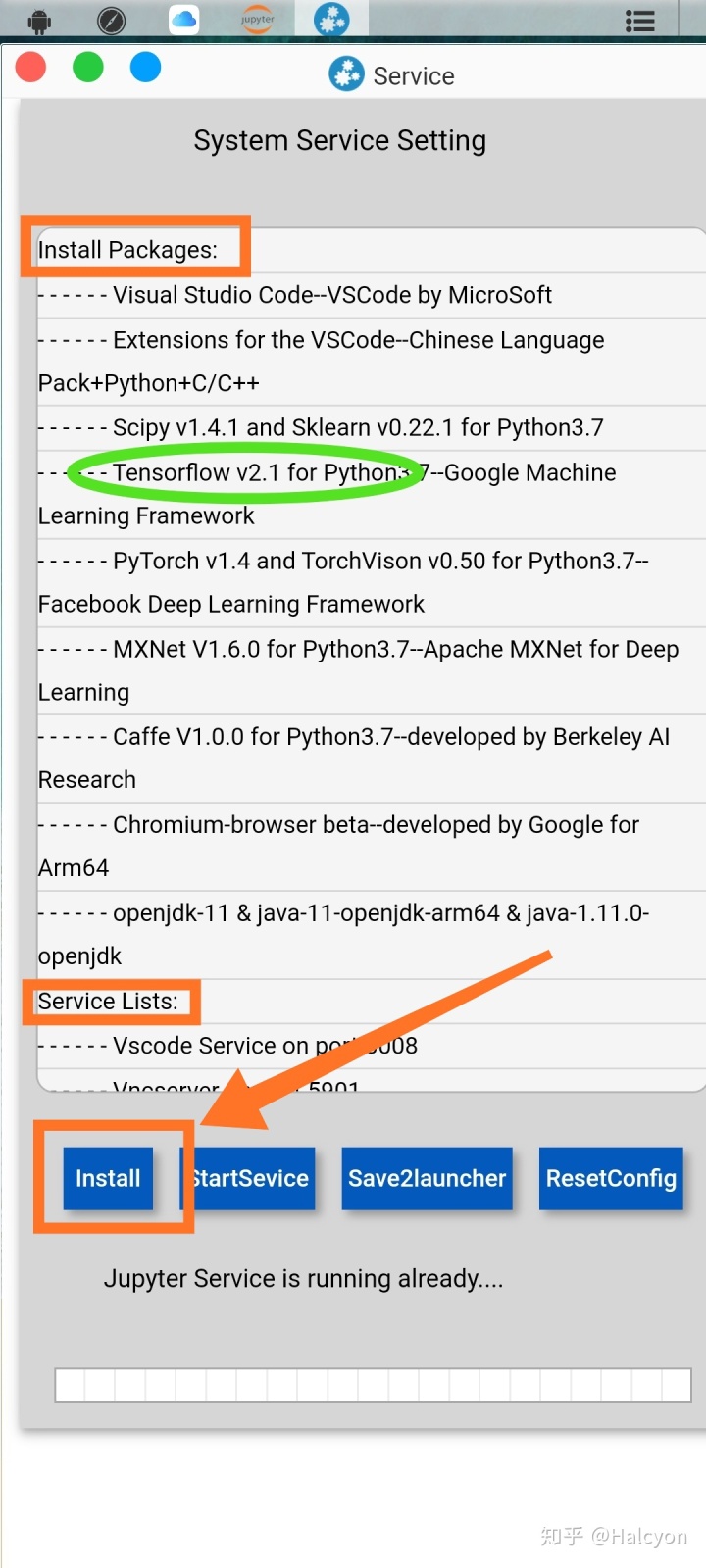Click the StartSevice button
Viewport: 706px width, 1568px height.
pyautogui.click(x=249, y=1178)
